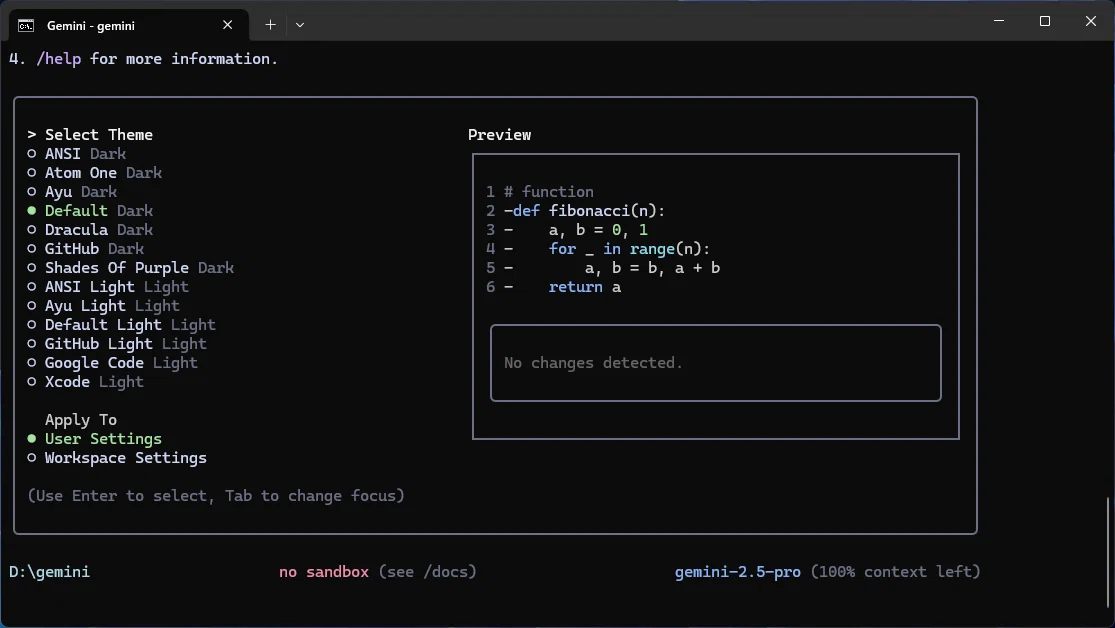Click the '# function' comment line
The image size is (1115, 628).
[548, 192]
